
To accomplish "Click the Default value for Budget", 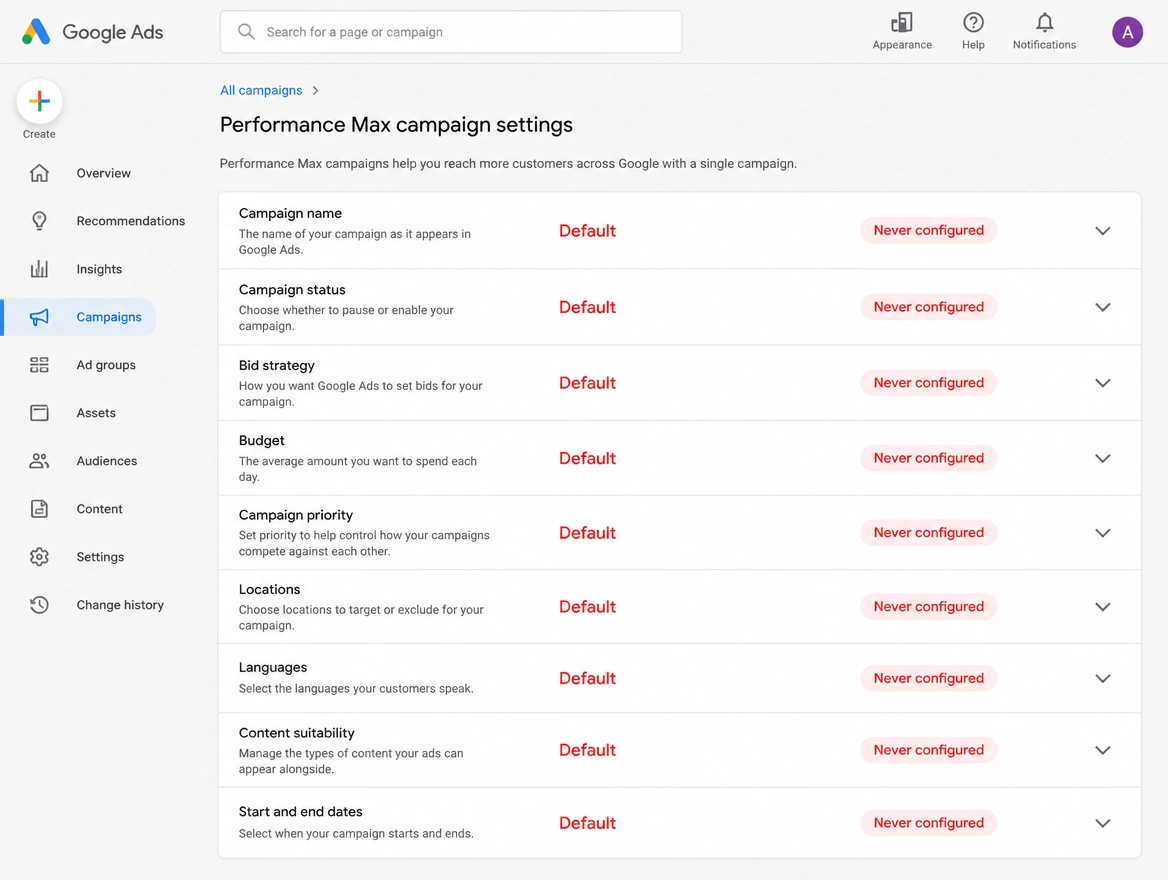I will [x=587, y=458].
